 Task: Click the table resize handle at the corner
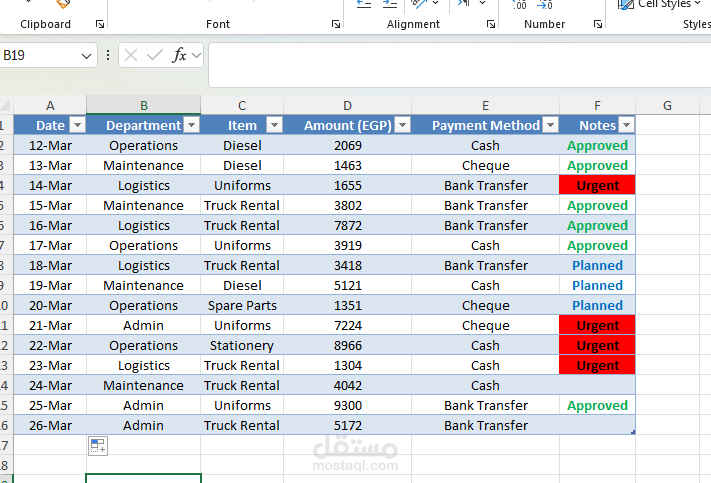[x=633, y=432]
